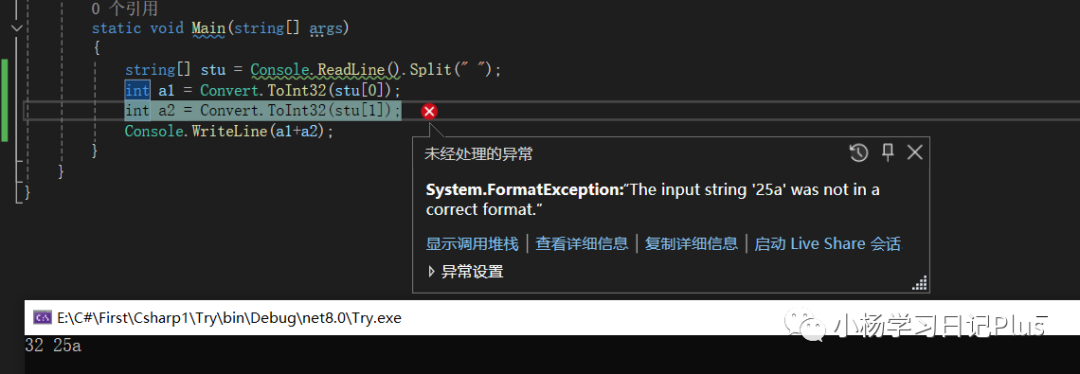This screenshot has width=1080, height=374.
Task: Close the unhandled exception popup
Action: (915, 153)
